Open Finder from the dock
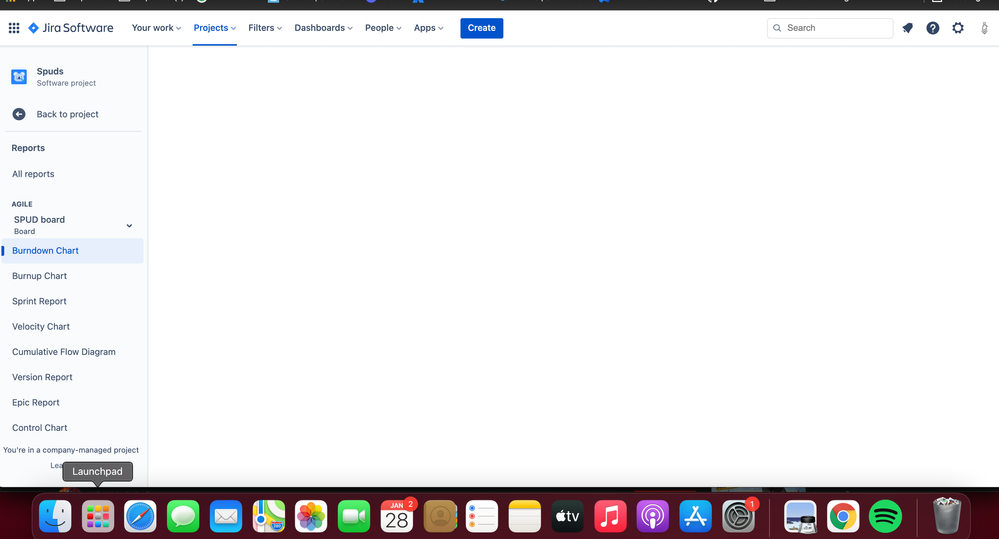Image resolution: width=999 pixels, height=539 pixels. point(55,516)
